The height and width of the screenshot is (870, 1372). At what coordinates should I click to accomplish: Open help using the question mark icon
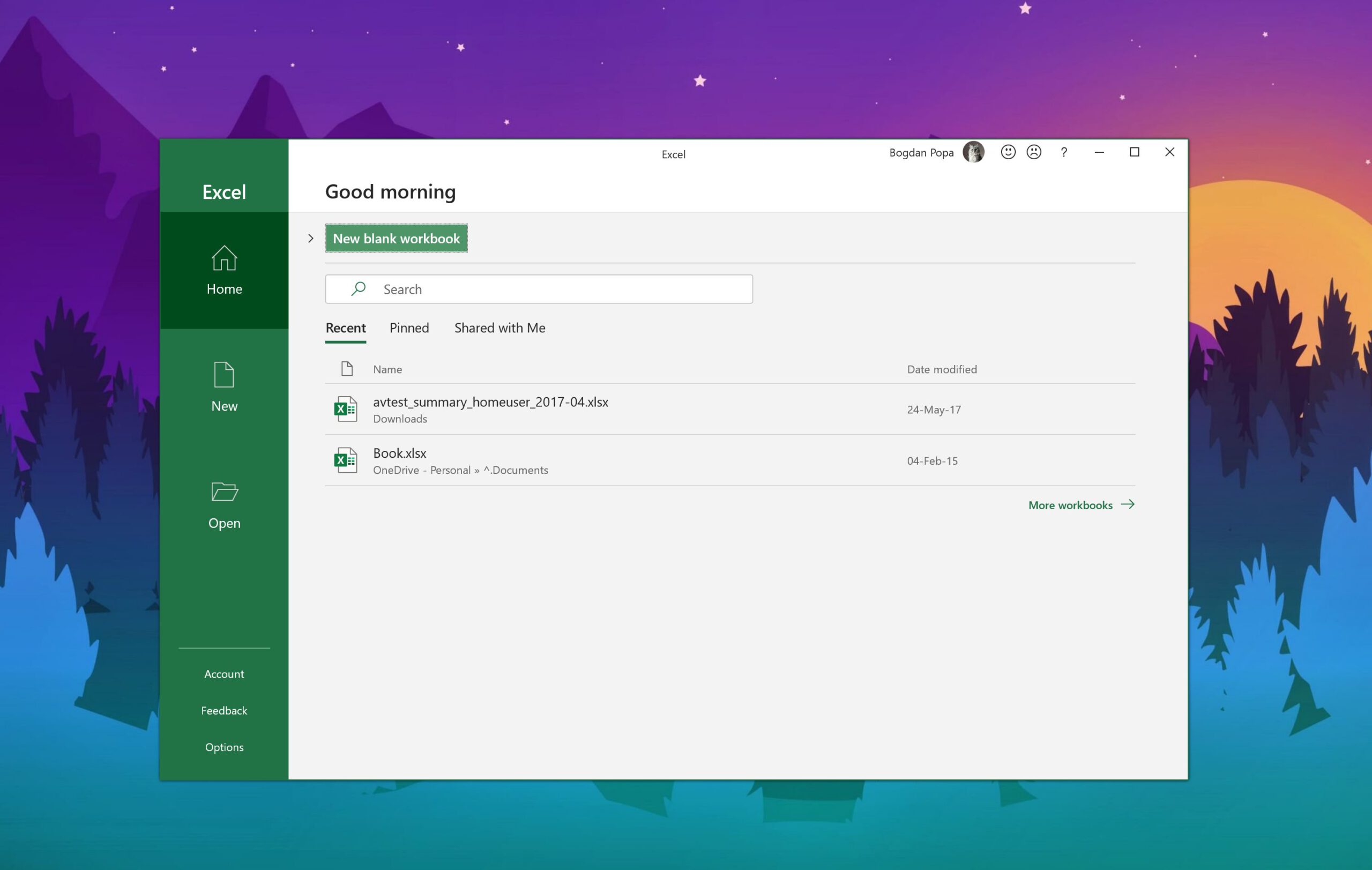tap(1064, 152)
